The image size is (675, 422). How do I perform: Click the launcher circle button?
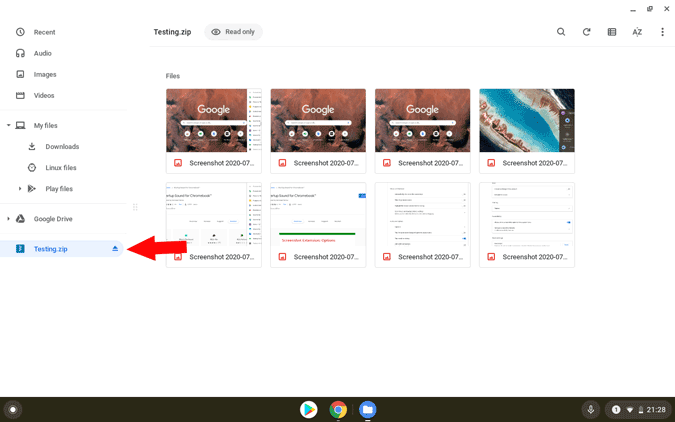click(13, 410)
